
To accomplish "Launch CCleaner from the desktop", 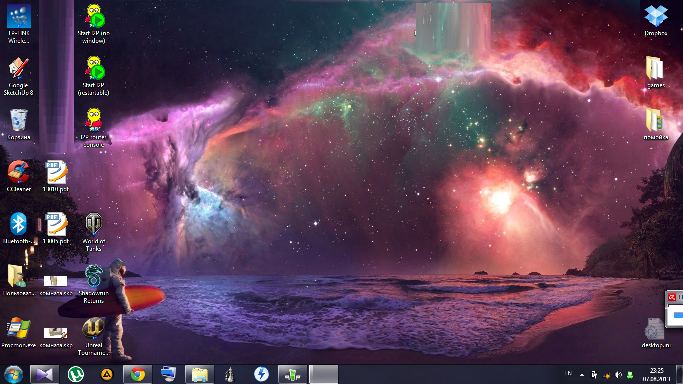I will 19,176.
